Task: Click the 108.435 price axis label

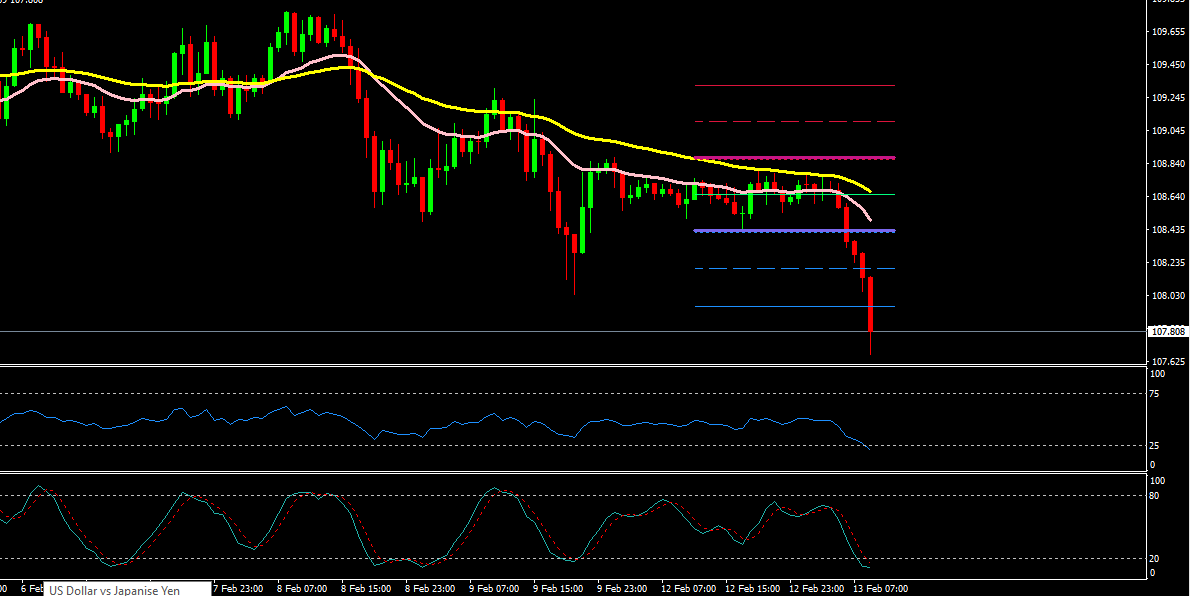Action: point(1169,229)
